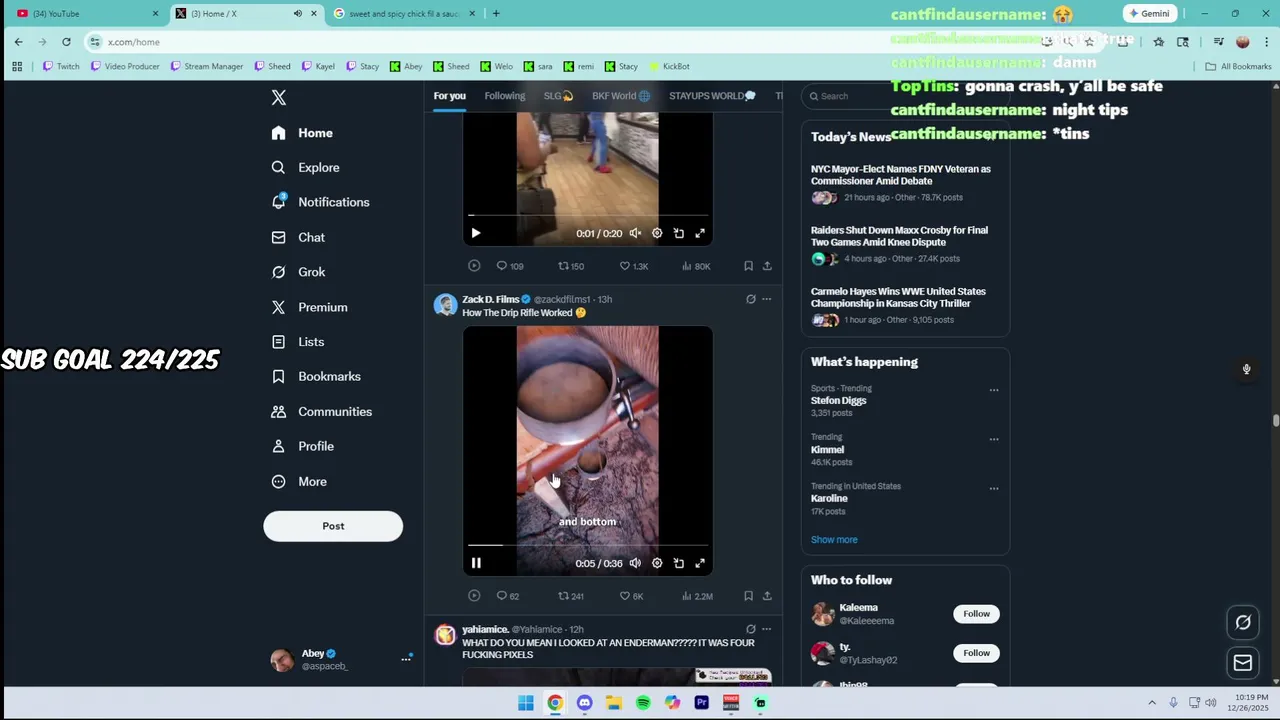Reload the page in Chrome
This screenshot has height=720, width=1280.
(x=66, y=41)
